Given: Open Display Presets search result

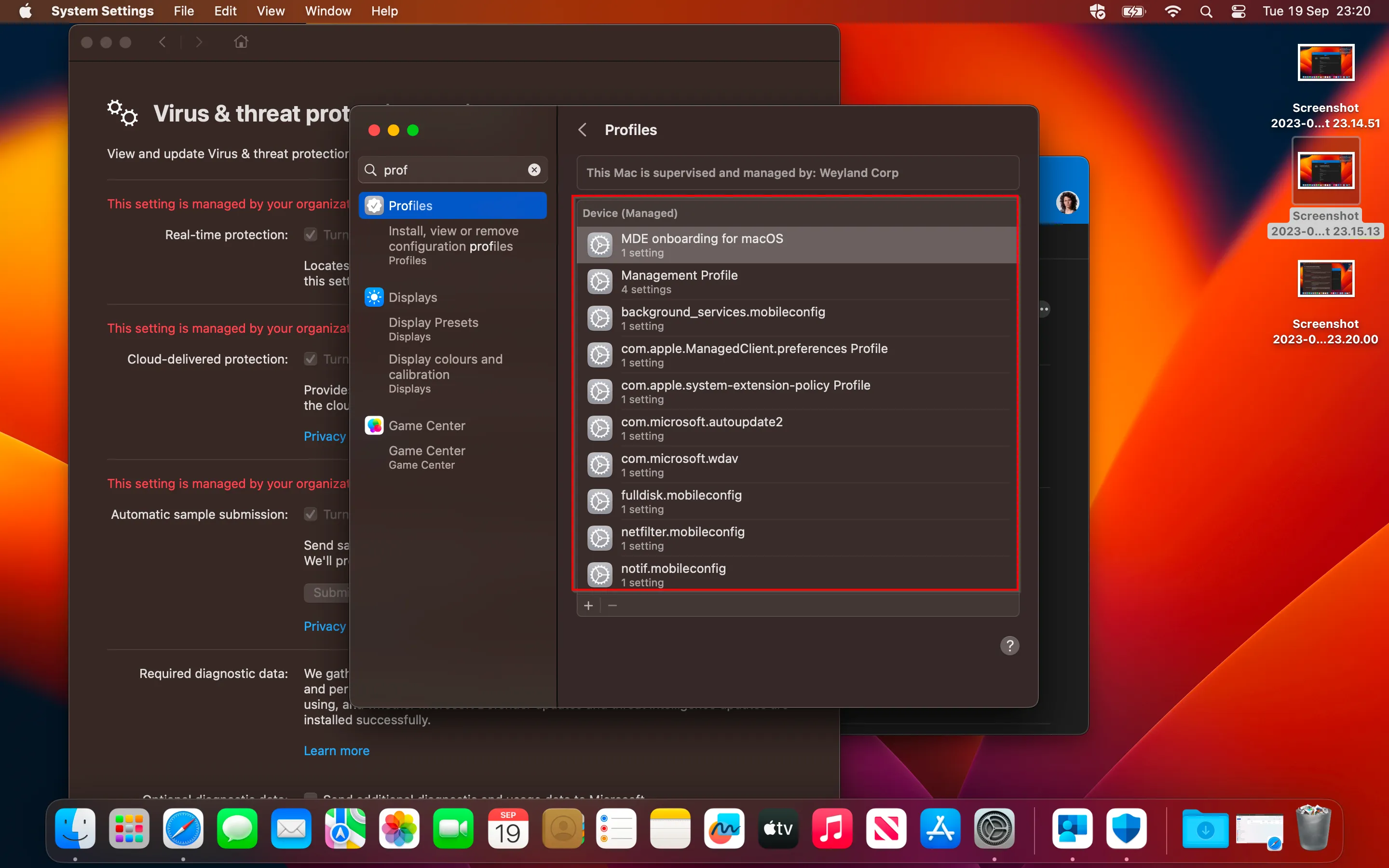Looking at the screenshot, I should [x=453, y=329].
